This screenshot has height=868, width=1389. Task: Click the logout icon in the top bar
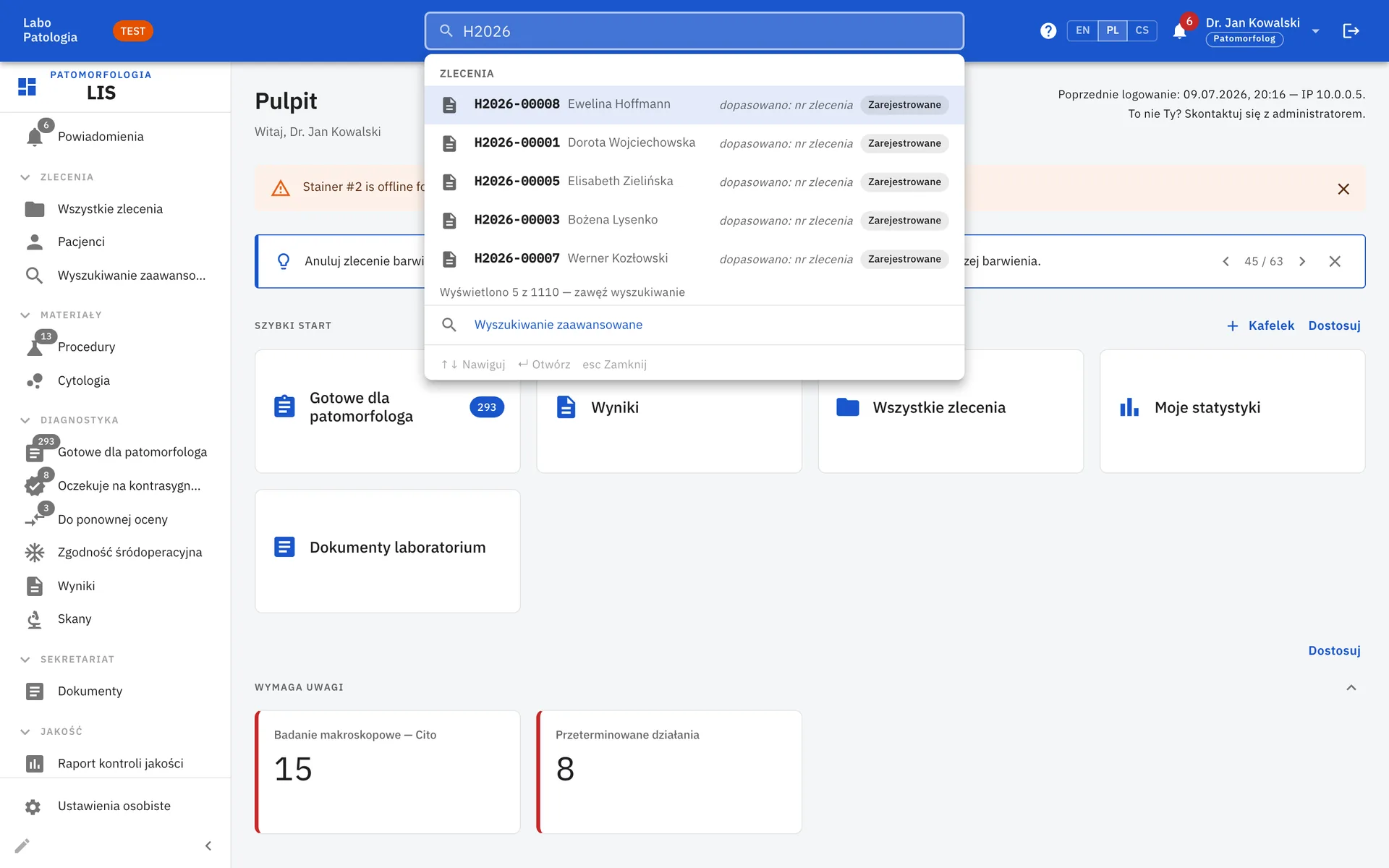pos(1351,31)
